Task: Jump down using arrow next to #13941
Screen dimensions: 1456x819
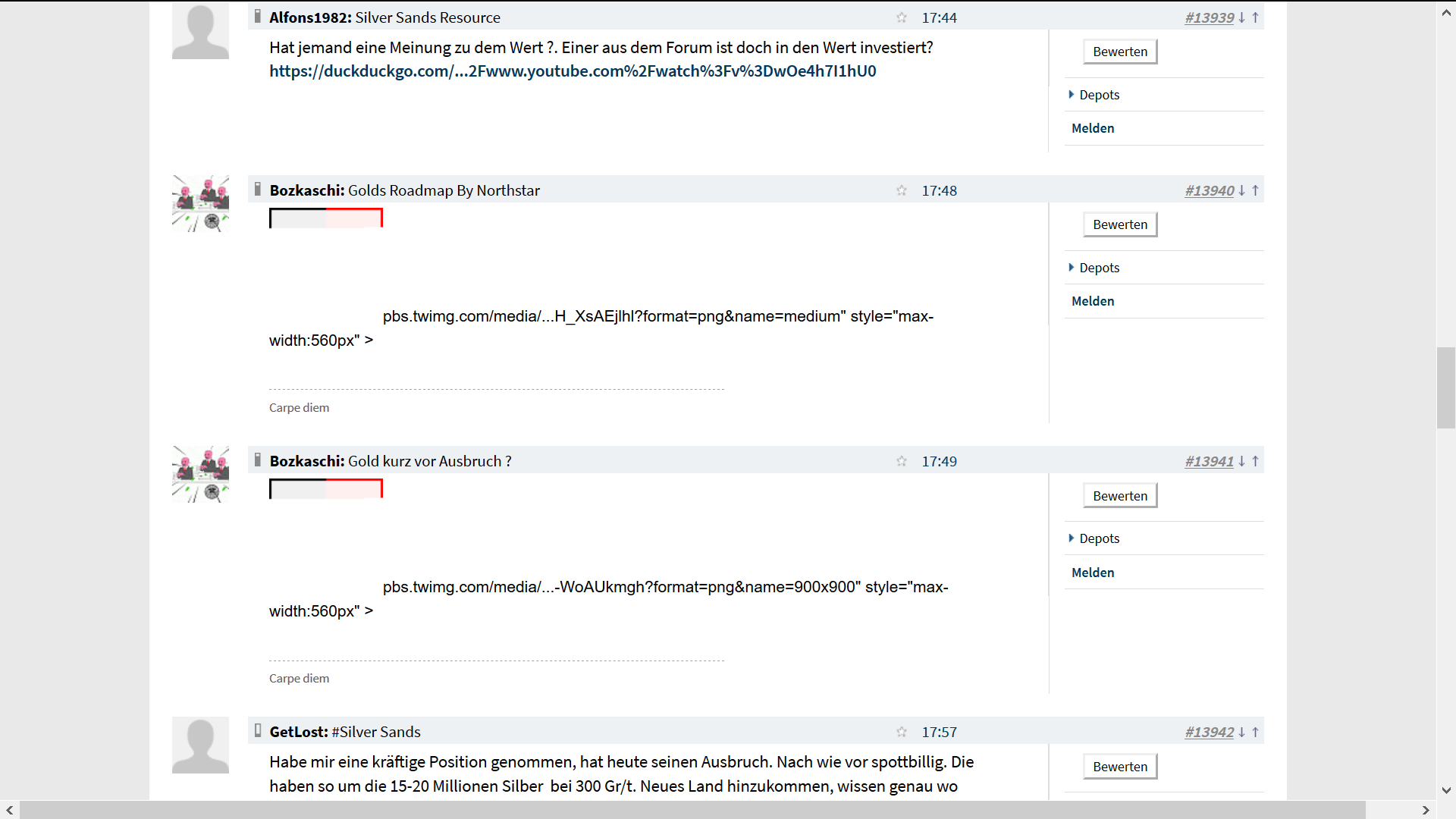Action: click(x=1242, y=461)
